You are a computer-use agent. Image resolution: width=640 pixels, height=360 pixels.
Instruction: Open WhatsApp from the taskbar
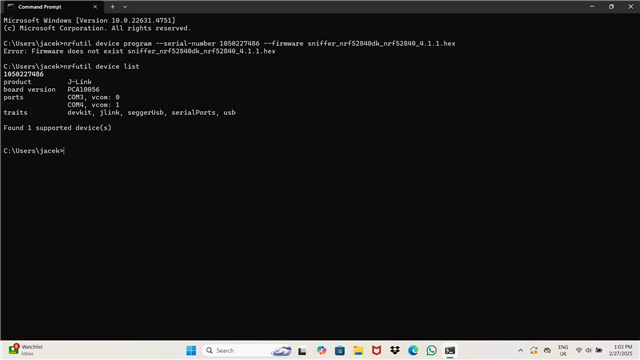click(x=431, y=350)
